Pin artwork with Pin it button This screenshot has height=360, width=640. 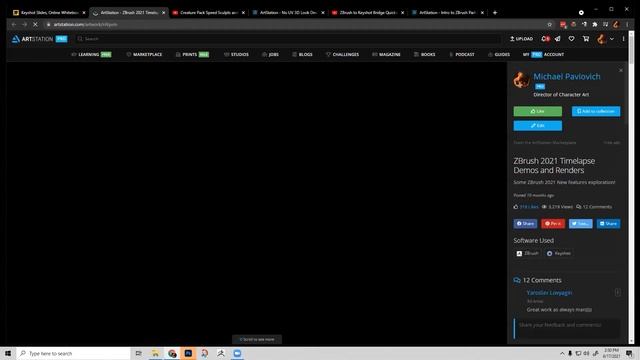553,223
